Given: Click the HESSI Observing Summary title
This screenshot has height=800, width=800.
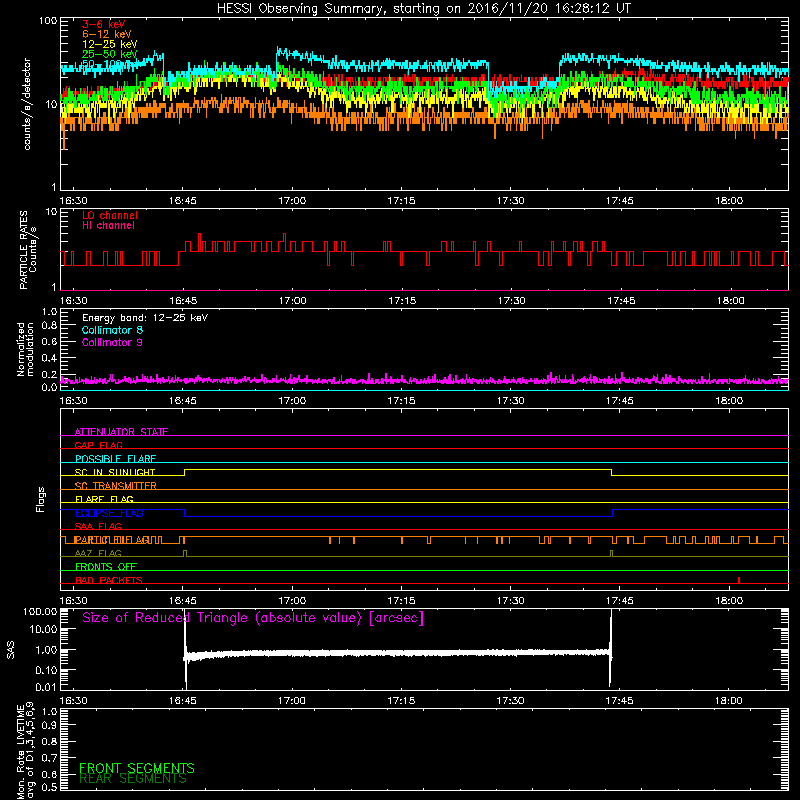Looking at the screenshot, I should 423,9.
